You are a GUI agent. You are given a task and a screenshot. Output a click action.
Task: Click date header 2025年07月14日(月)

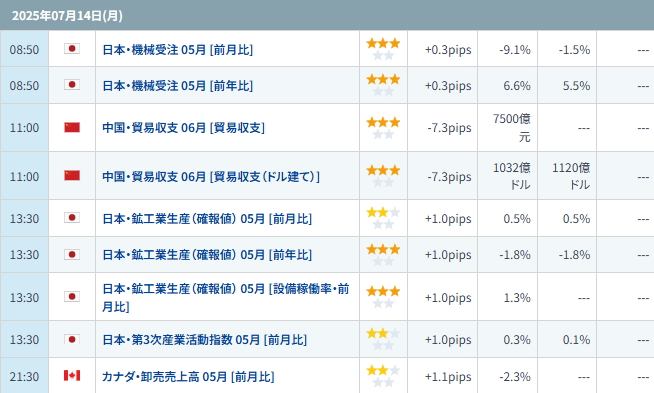[67, 16]
